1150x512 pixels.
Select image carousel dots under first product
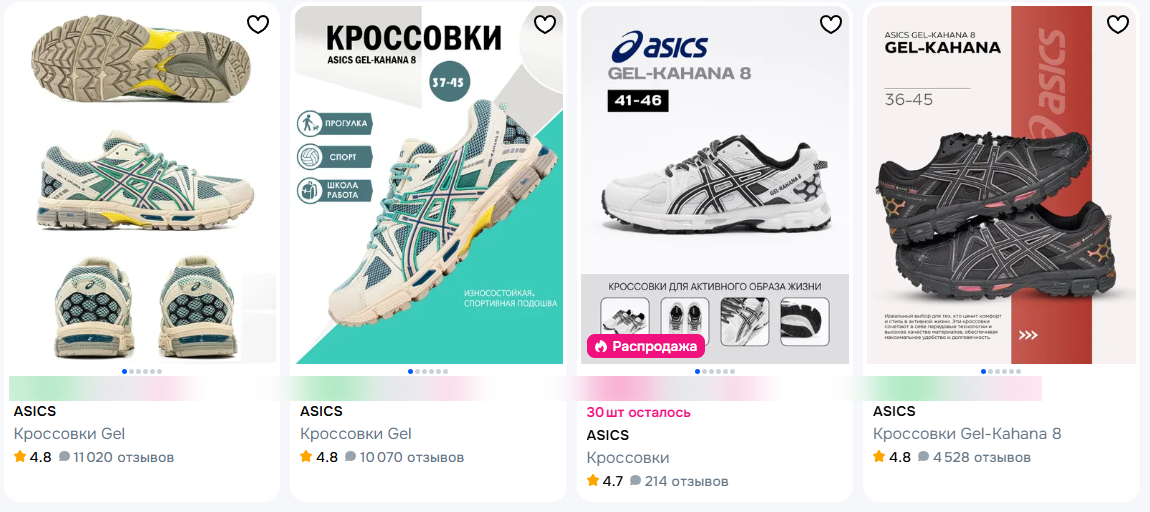pos(142,372)
